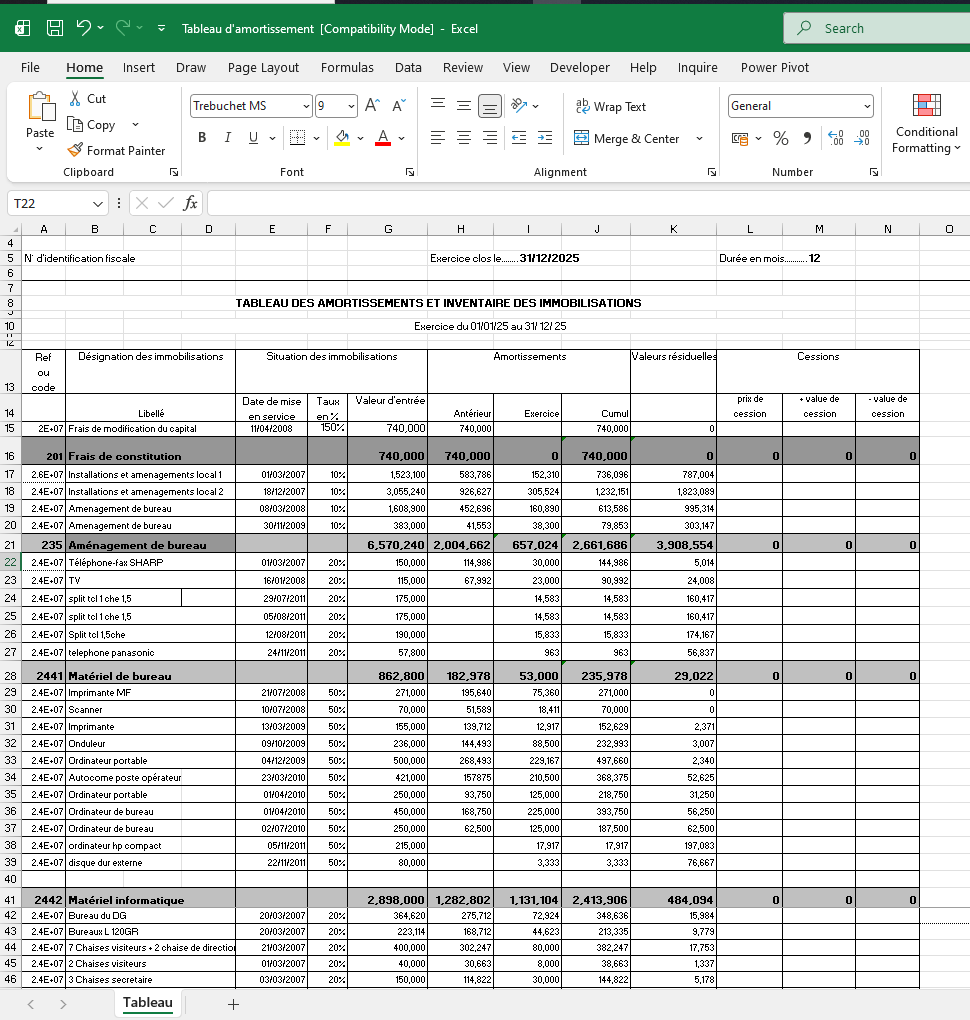The width and height of the screenshot is (970, 1020).
Task: Open the Power Pivot tab
Action: [x=774, y=68]
